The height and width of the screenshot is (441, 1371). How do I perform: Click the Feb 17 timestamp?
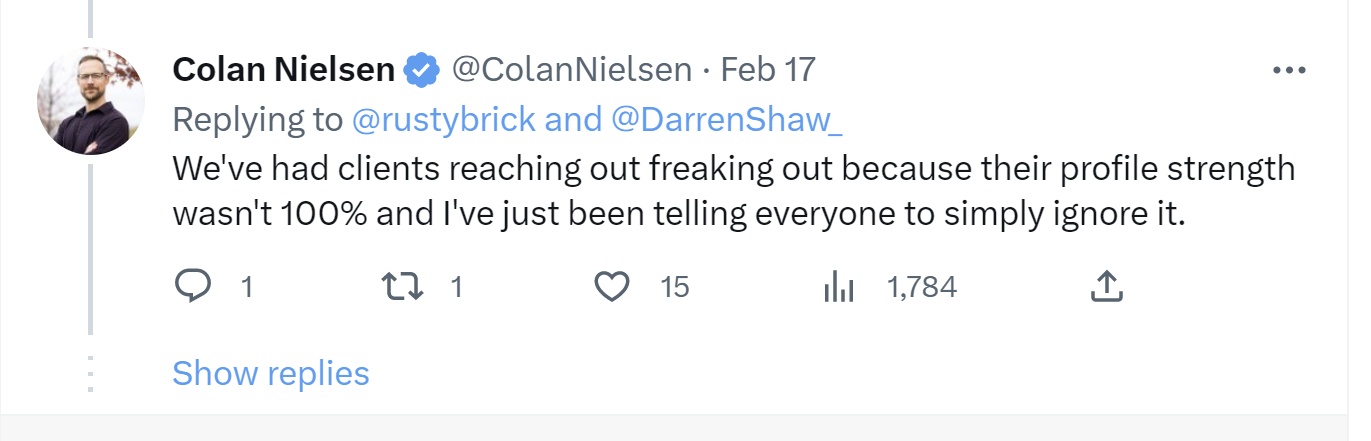coord(768,70)
